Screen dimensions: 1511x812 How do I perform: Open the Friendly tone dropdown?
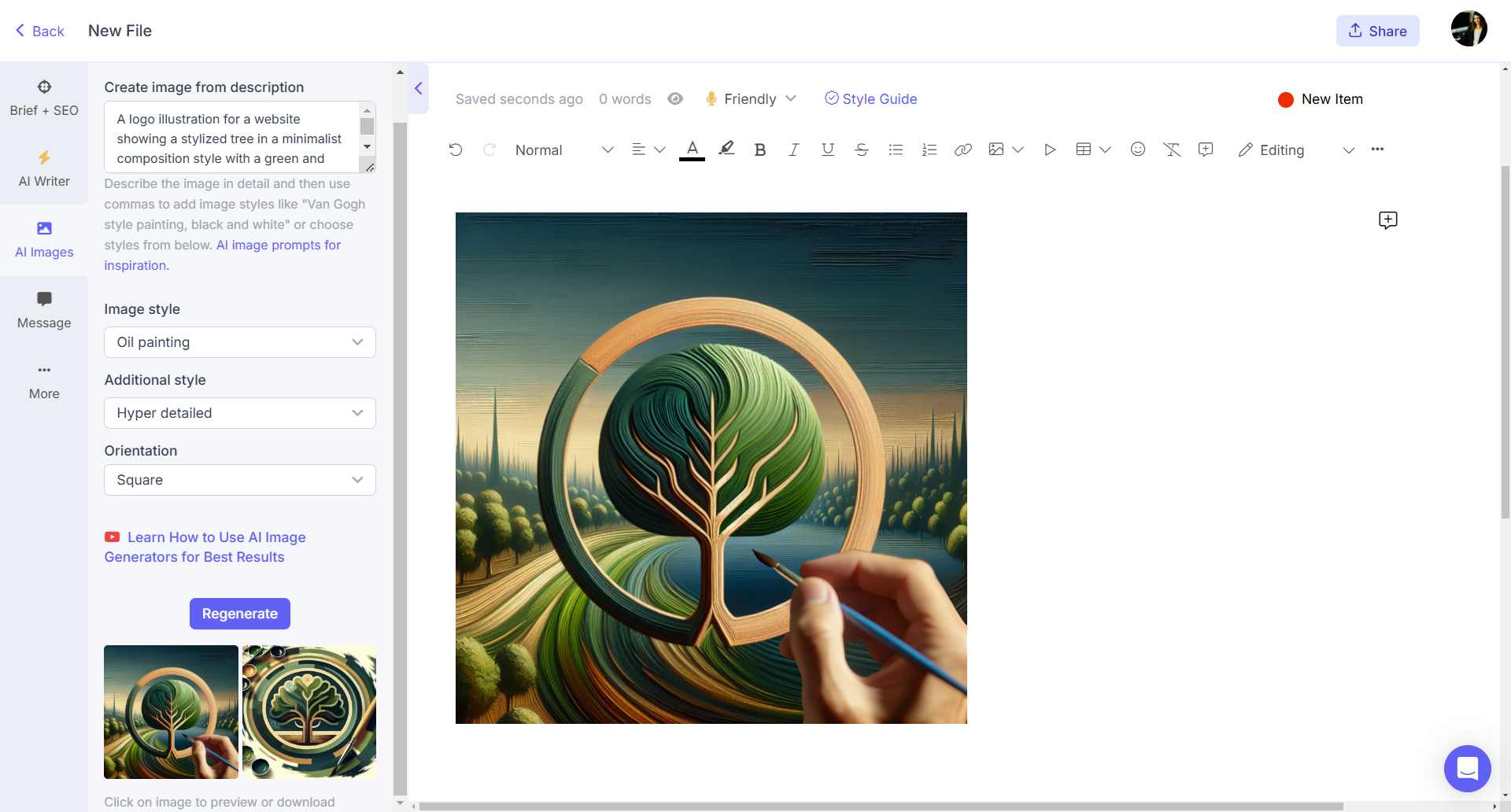pos(751,99)
